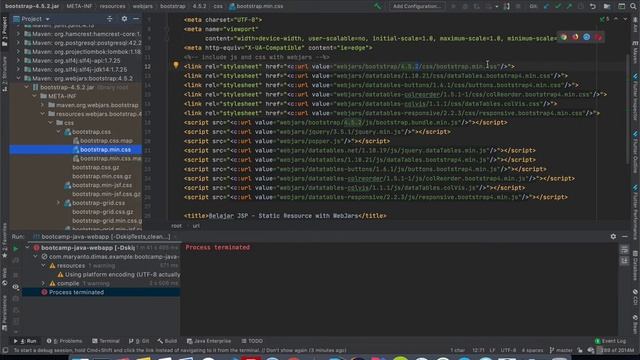Viewport: 640px width, 360px height.
Task: Click the webjars breadcrumb in navigation bar
Action: pos(142,6)
